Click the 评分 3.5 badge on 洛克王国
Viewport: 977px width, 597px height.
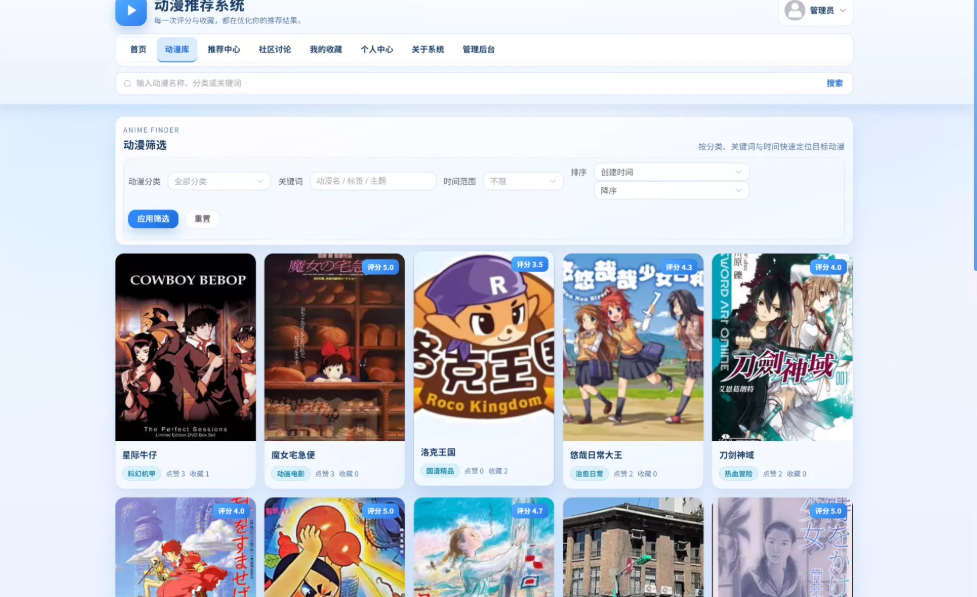pos(529,265)
